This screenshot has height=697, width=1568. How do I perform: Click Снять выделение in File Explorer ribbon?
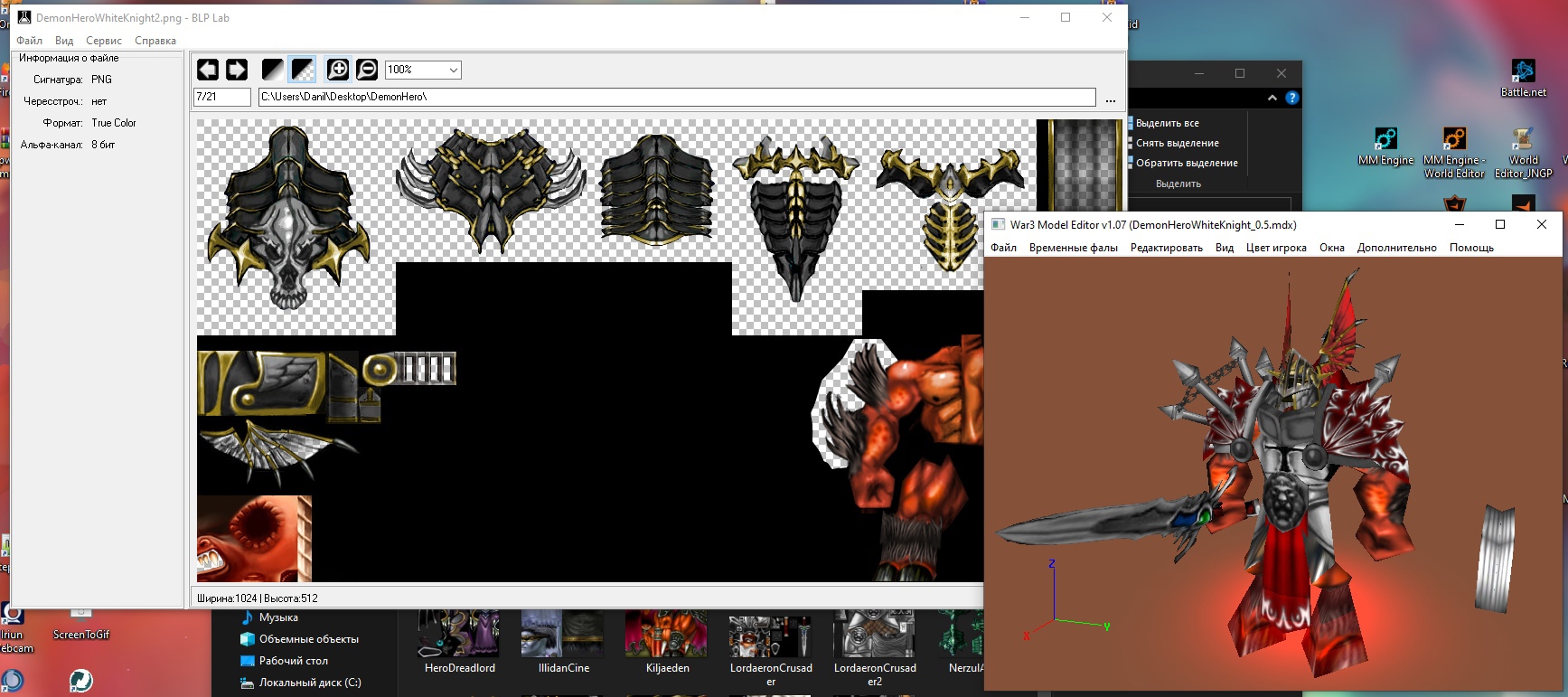pos(1177,143)
